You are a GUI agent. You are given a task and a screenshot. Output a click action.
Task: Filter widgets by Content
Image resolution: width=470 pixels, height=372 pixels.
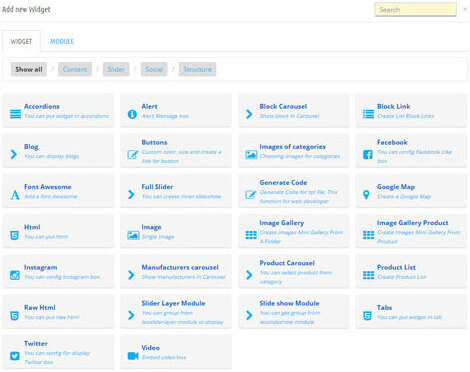click(x=75, y=69)
